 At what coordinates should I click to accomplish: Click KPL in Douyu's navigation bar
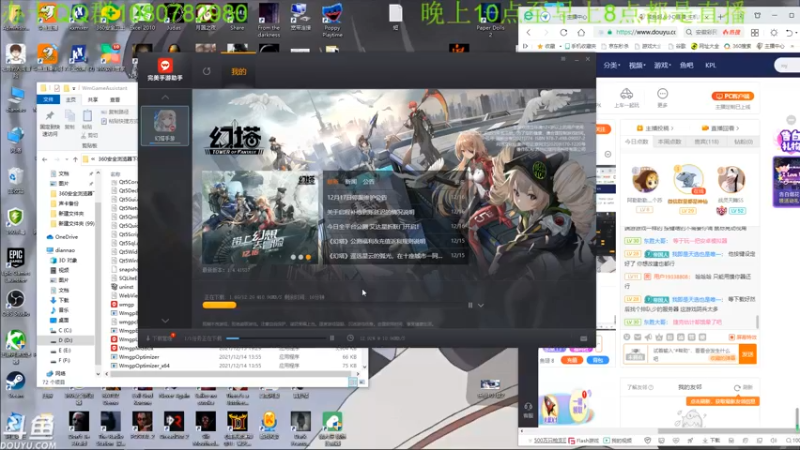coord(710,65)
